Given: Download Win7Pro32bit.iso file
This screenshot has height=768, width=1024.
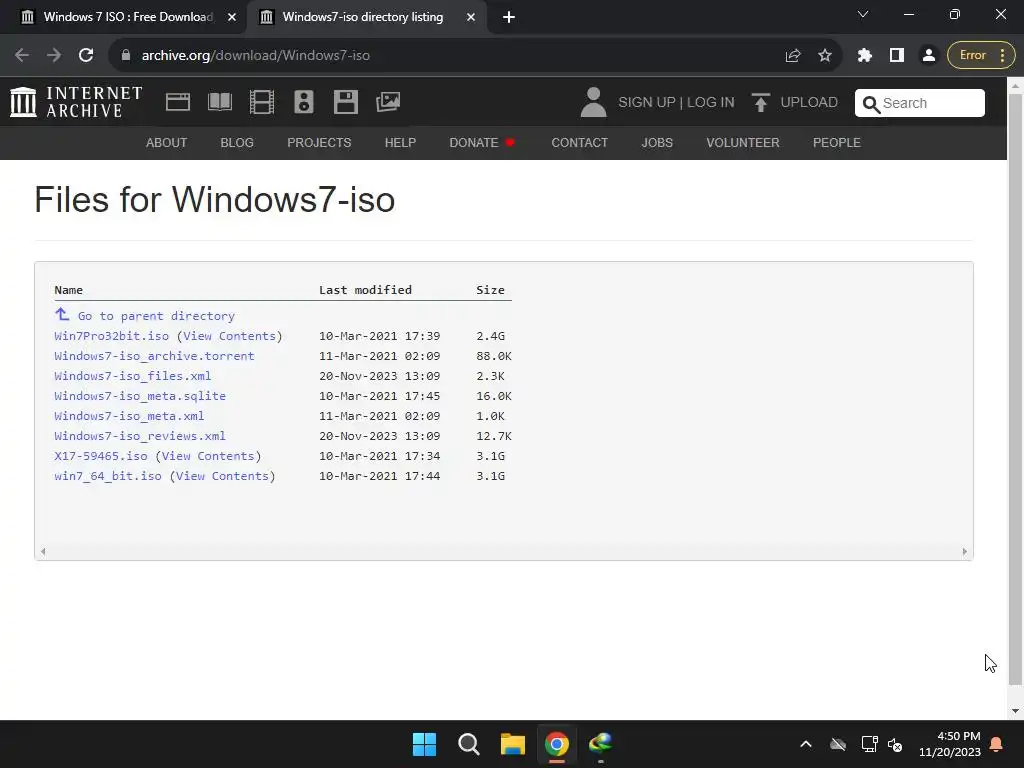Looking at the screenshot, I should (112, 336).
